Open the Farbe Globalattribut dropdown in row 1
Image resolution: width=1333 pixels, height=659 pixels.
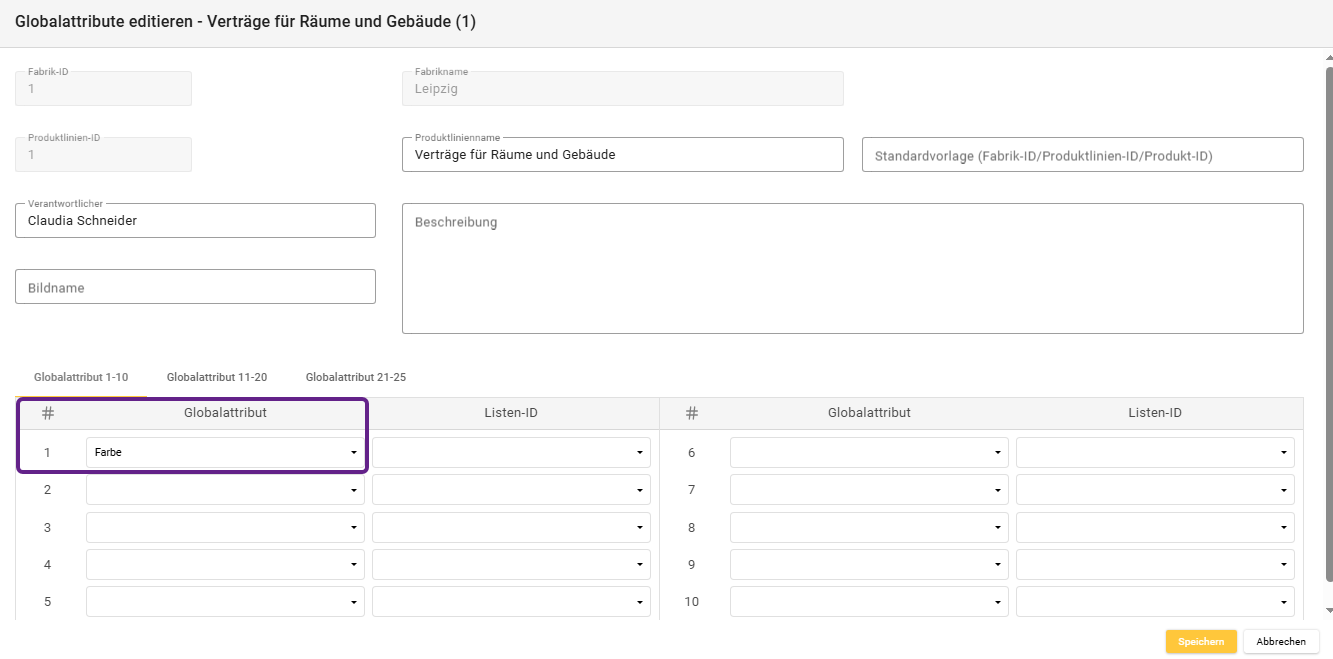[224, 453]
